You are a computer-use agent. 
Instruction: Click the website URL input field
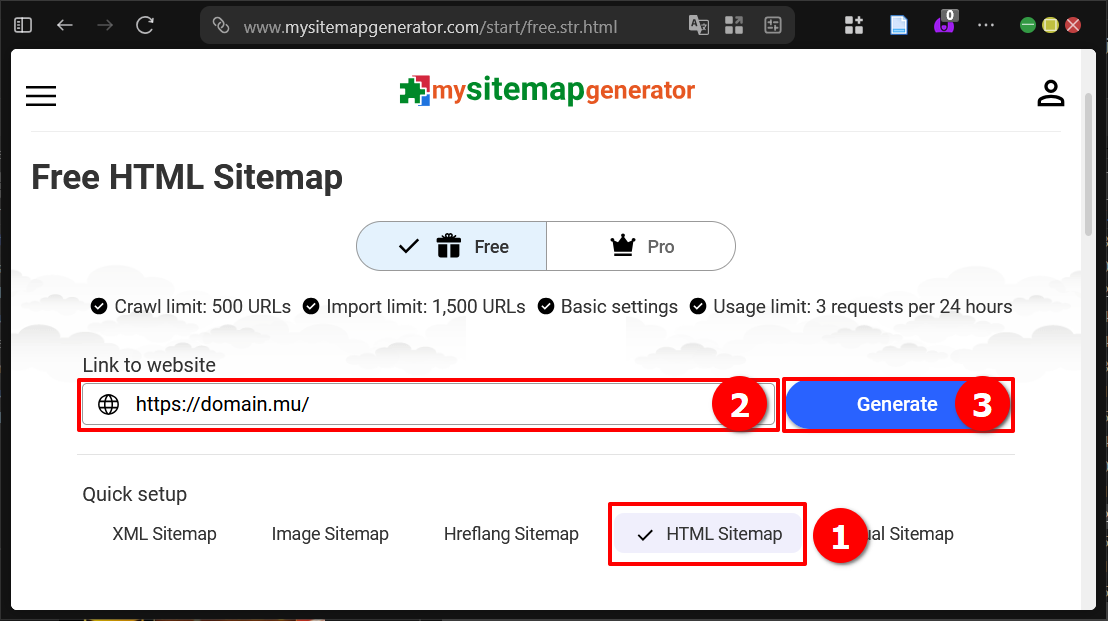tap(400, 404)
